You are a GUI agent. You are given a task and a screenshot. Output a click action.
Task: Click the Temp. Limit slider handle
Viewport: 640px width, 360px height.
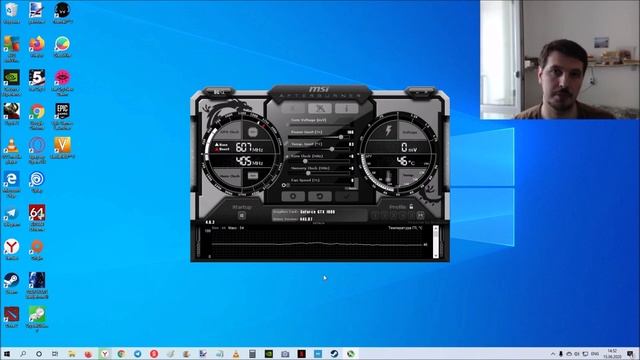[x=332, y=149]
